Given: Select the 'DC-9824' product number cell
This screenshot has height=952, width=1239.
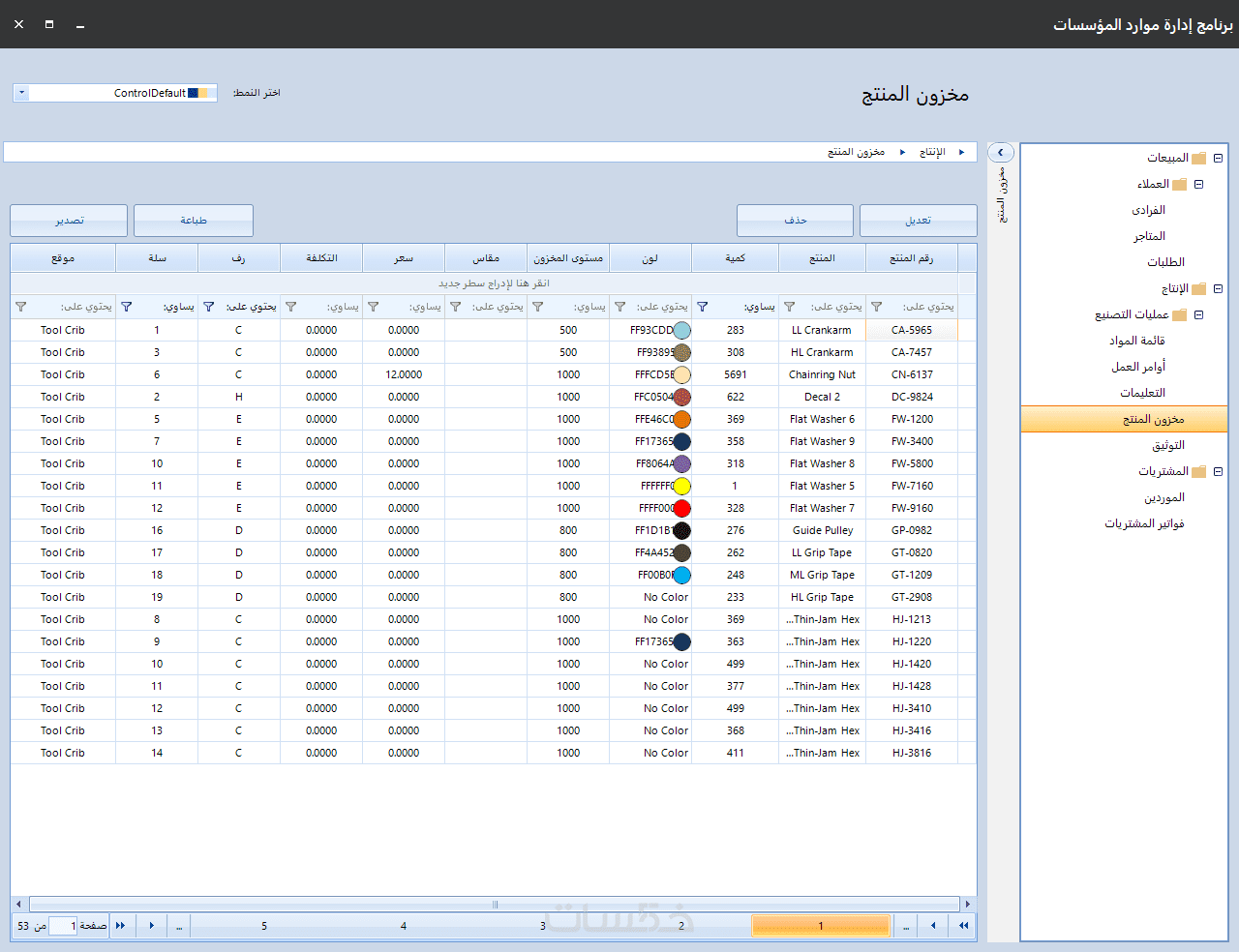Looking at the screenshot, I should [x=912, y=397].
